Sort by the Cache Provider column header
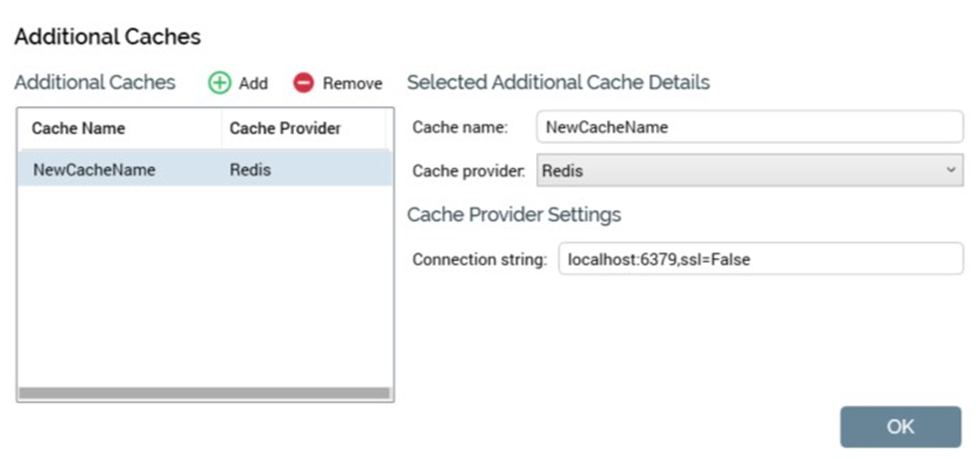The height and width of the screenshot is (459, 976). coord(285,129)
